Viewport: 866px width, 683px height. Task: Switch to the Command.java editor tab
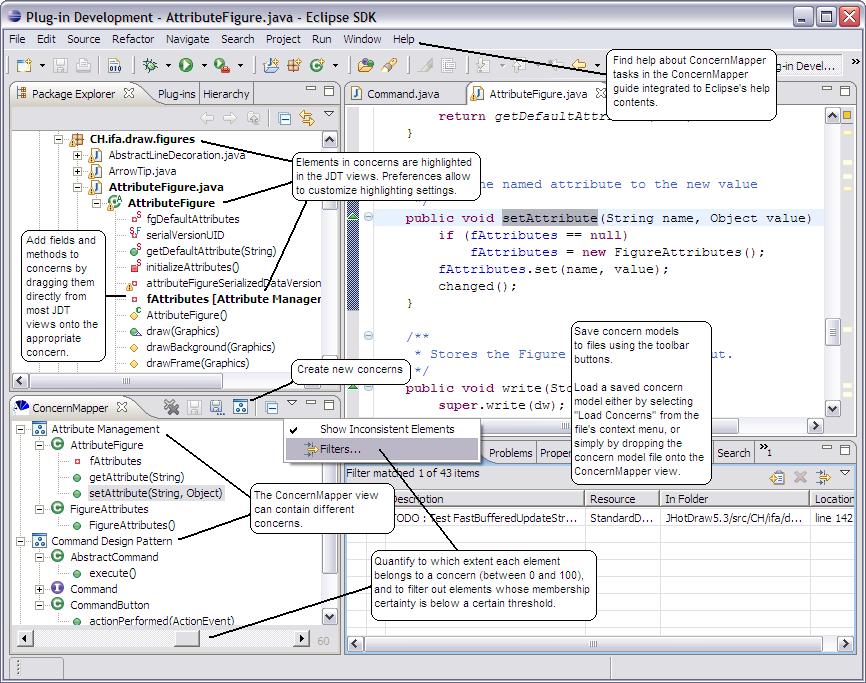(x=403, y=94)
